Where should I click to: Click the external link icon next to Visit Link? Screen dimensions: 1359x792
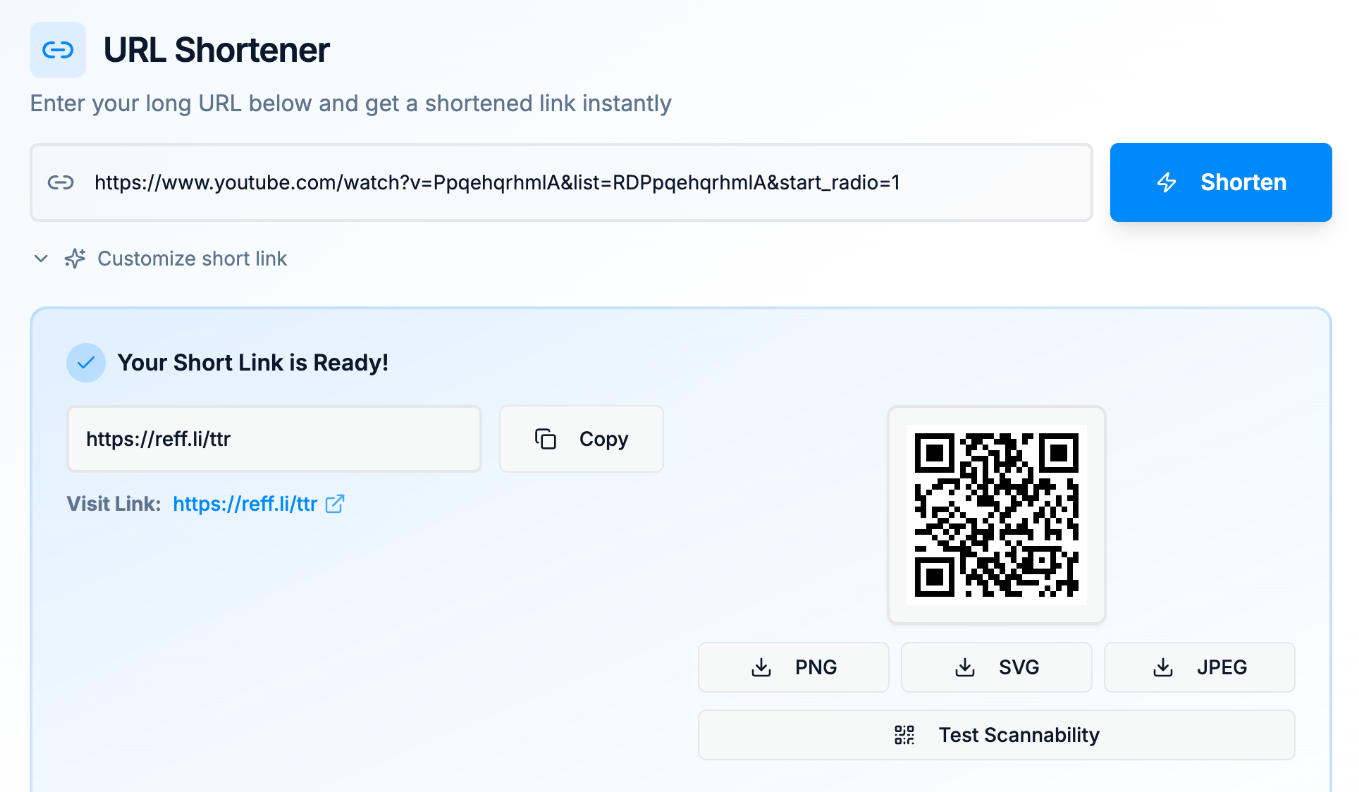tap(334, 503)
